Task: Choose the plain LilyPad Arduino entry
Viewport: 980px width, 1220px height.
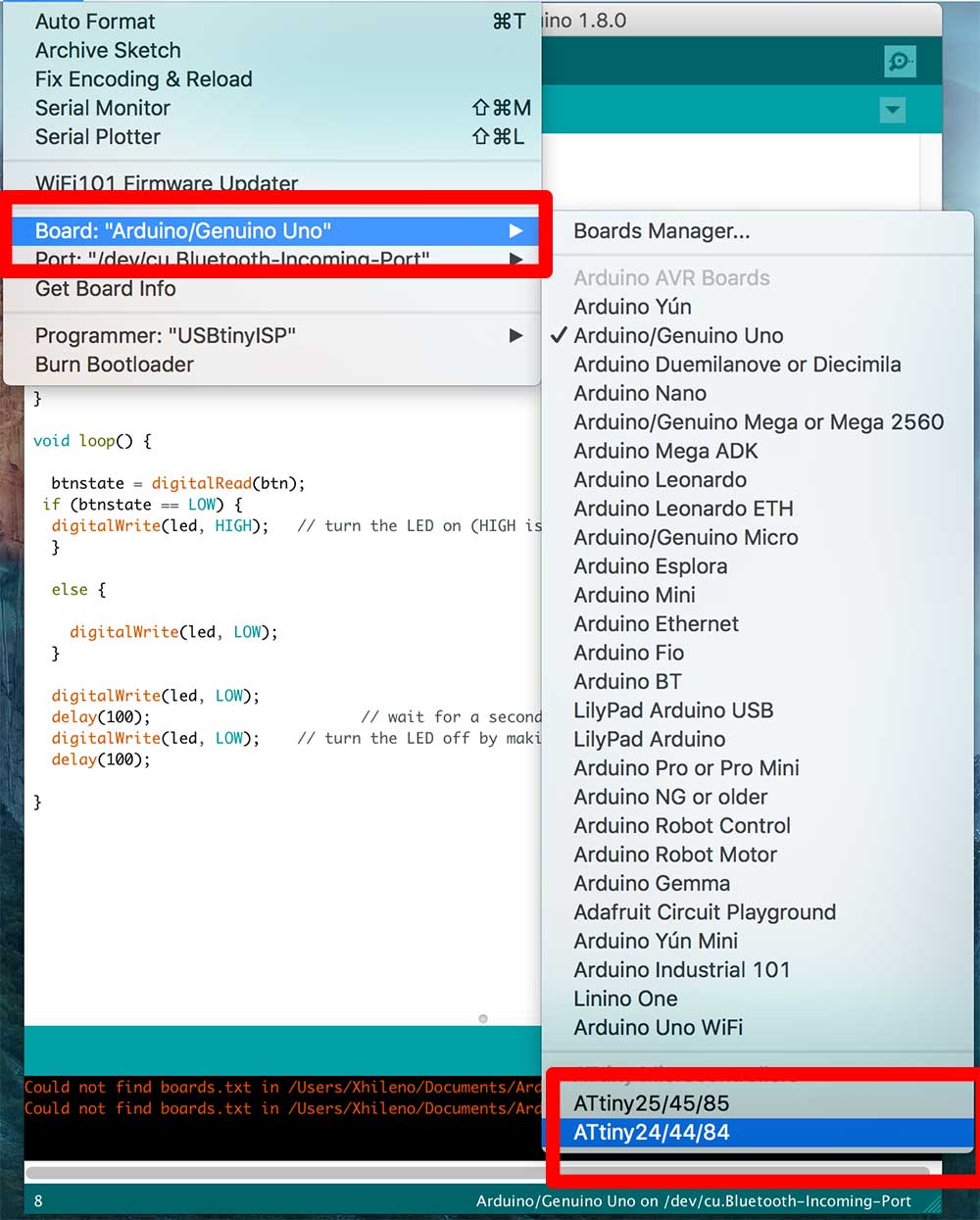Action: pyautogui.click(x=758, y=739)
